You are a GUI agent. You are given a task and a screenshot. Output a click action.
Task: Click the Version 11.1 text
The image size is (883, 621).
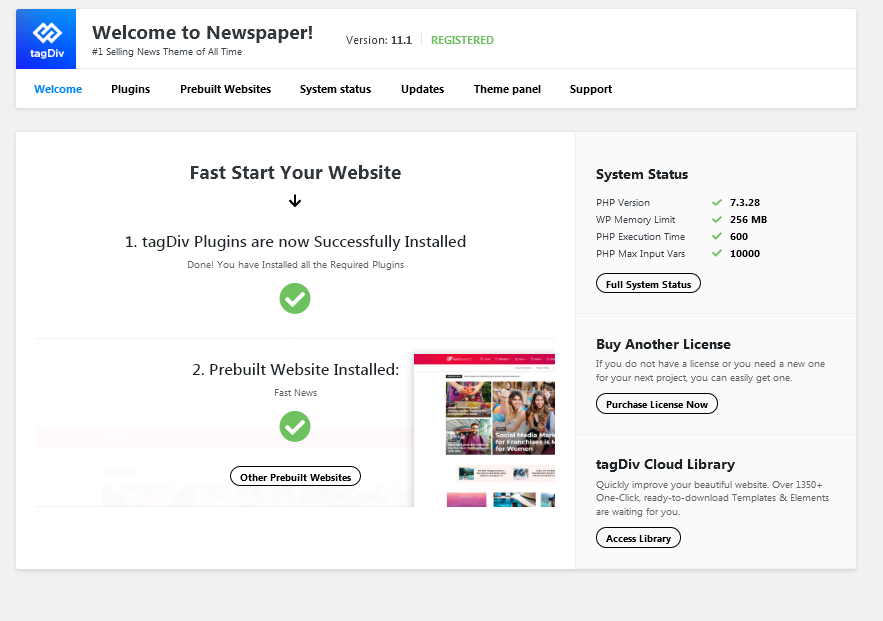point(379,40)
